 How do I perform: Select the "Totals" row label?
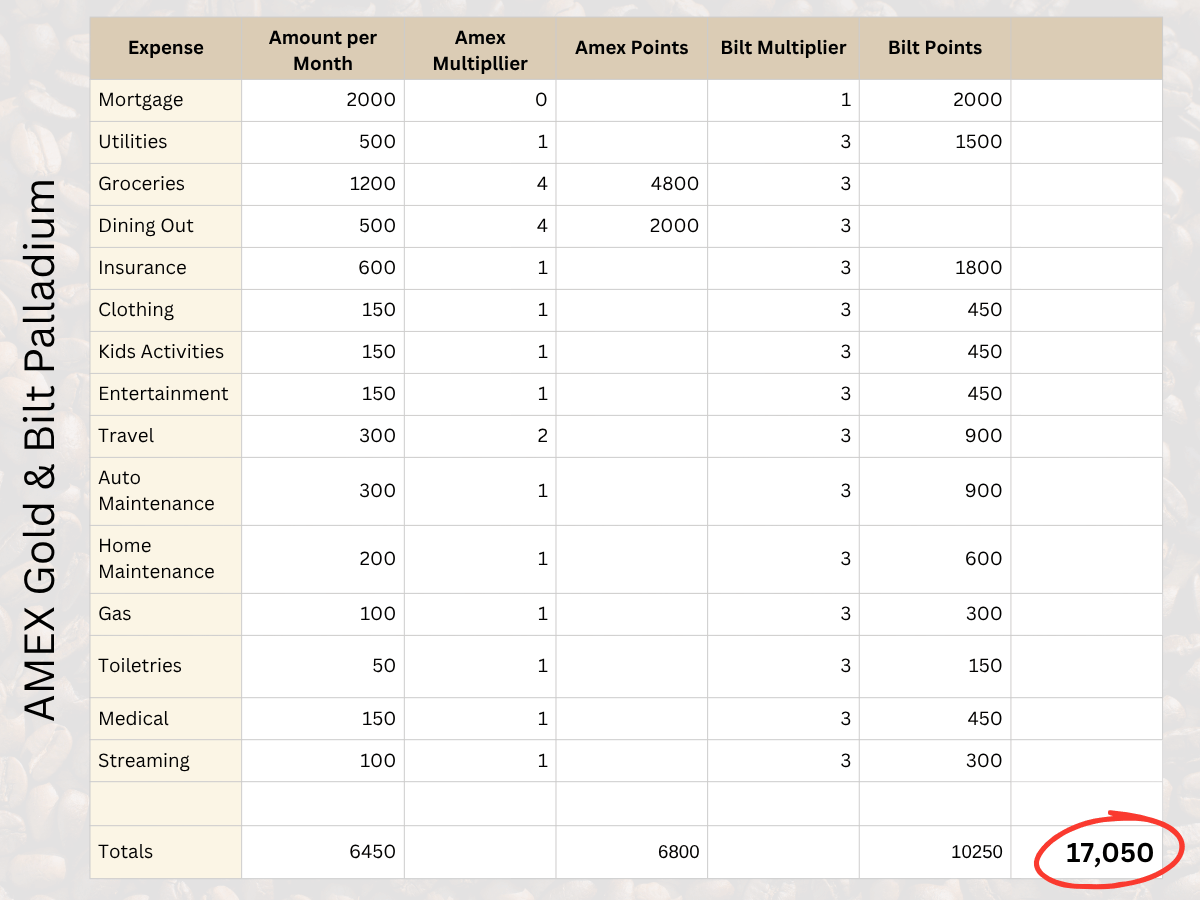[x=125, y=852]
